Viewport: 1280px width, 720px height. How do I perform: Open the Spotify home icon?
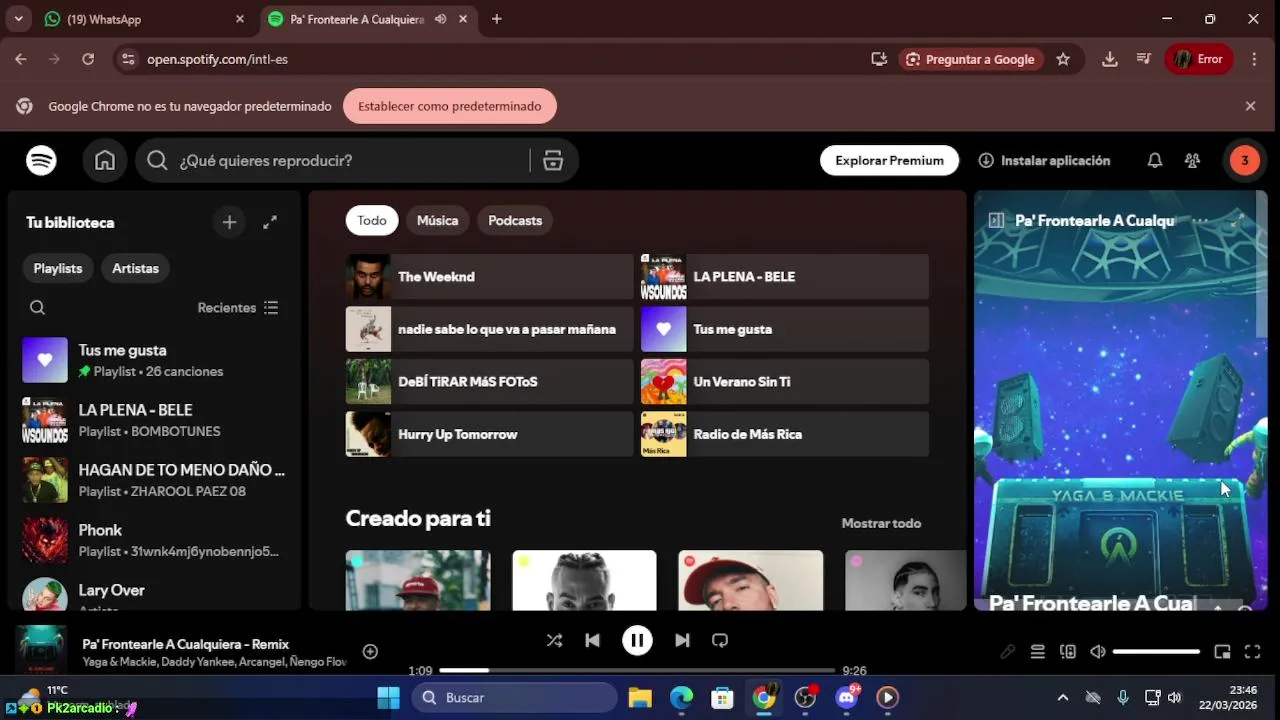click(105, 160)
